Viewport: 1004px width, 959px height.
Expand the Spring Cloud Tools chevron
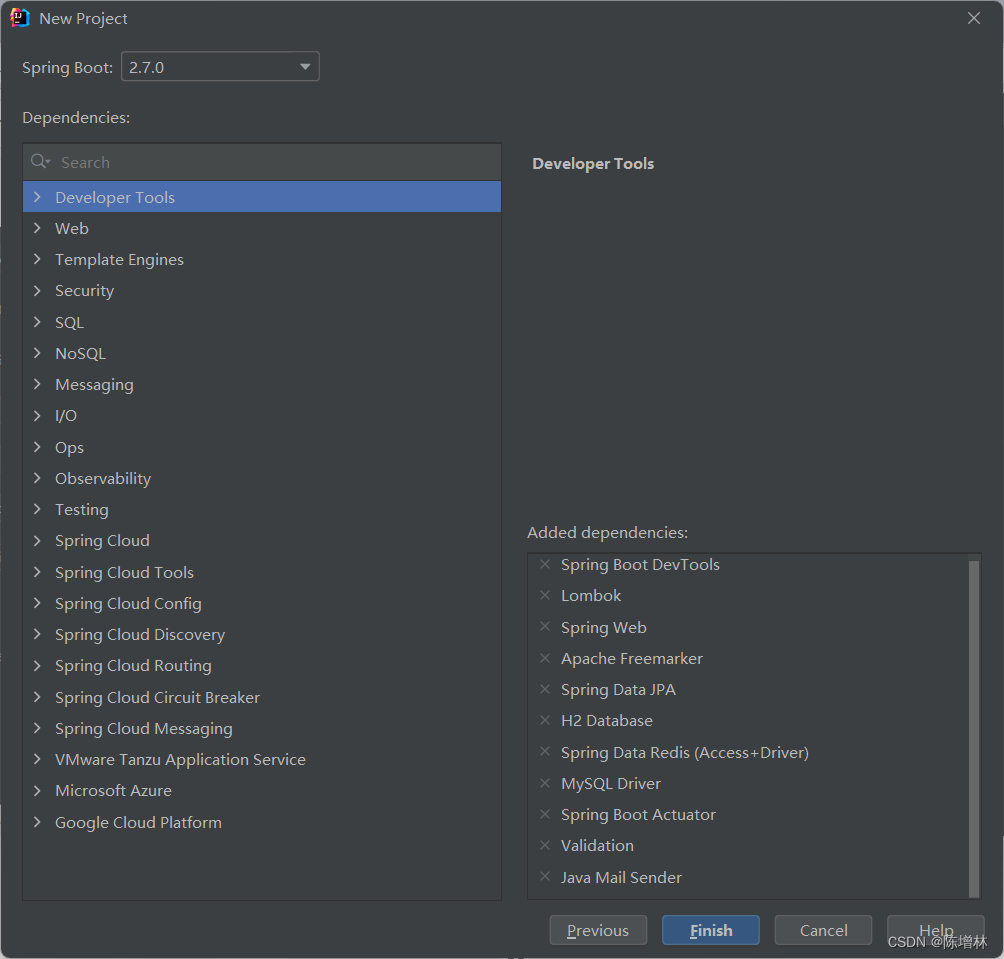coord(37,572)
